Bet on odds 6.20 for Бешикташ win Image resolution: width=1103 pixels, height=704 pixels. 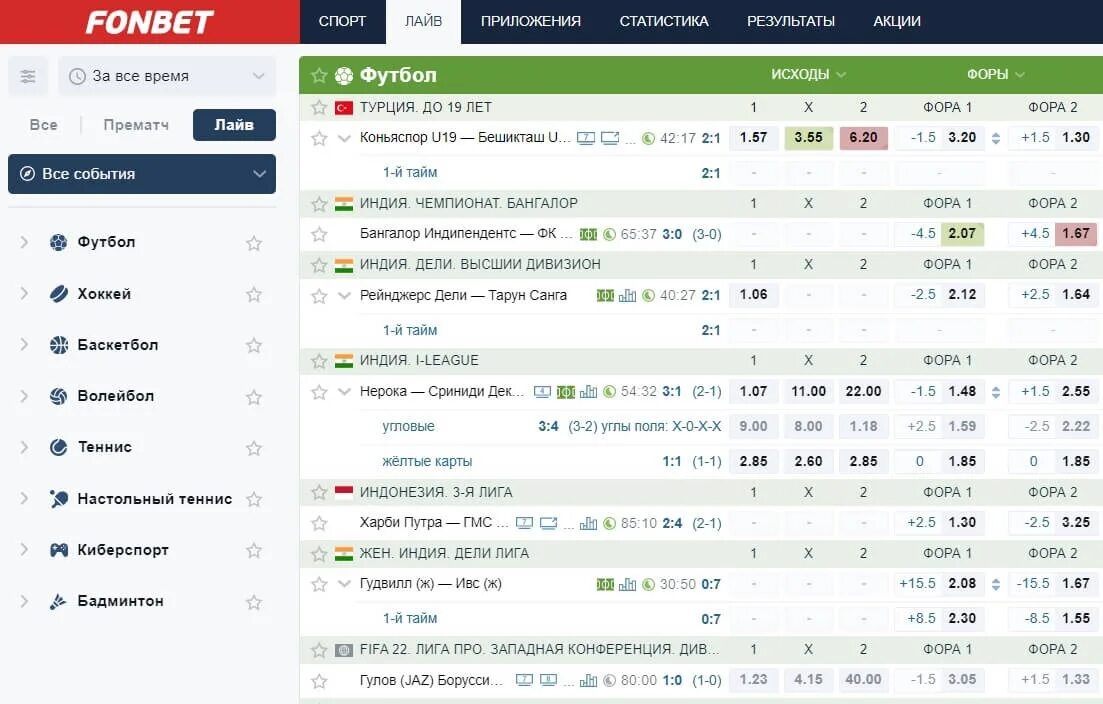click(x=863, y=138)
